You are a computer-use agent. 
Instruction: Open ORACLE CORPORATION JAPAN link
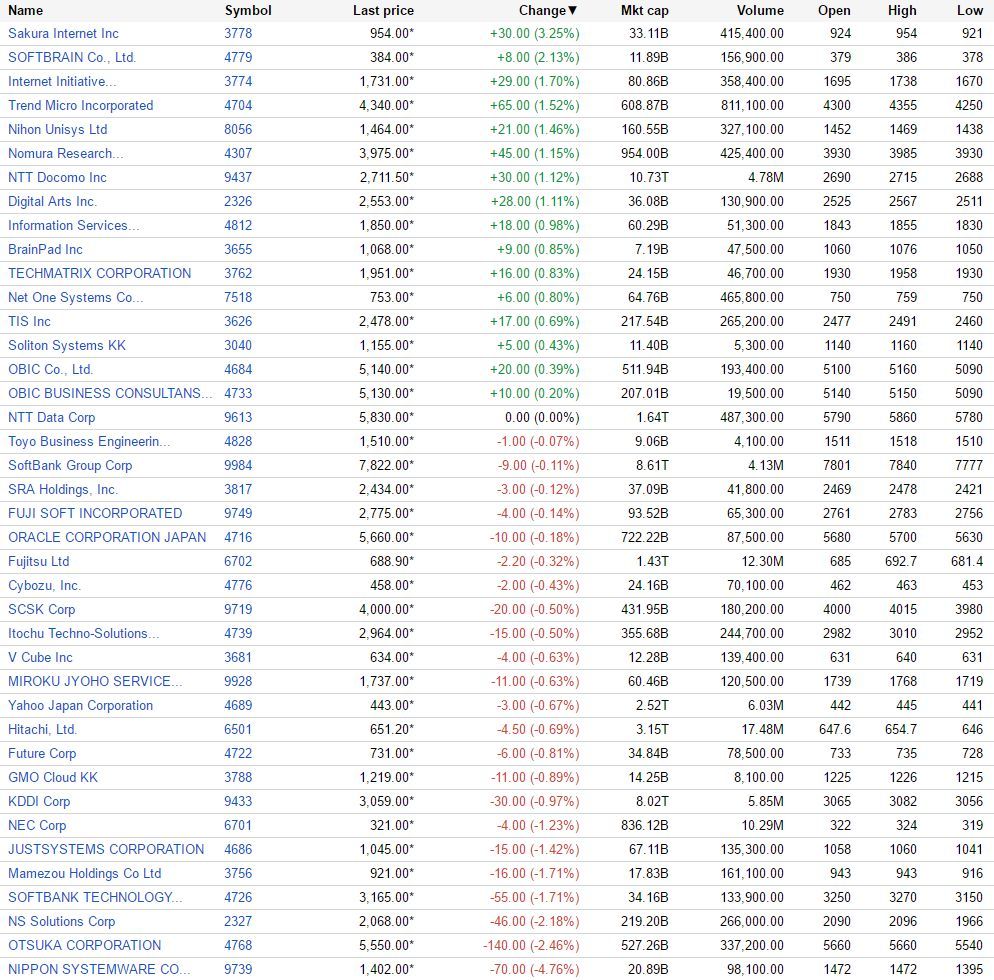pyautogui.click(x=107, y=538)
